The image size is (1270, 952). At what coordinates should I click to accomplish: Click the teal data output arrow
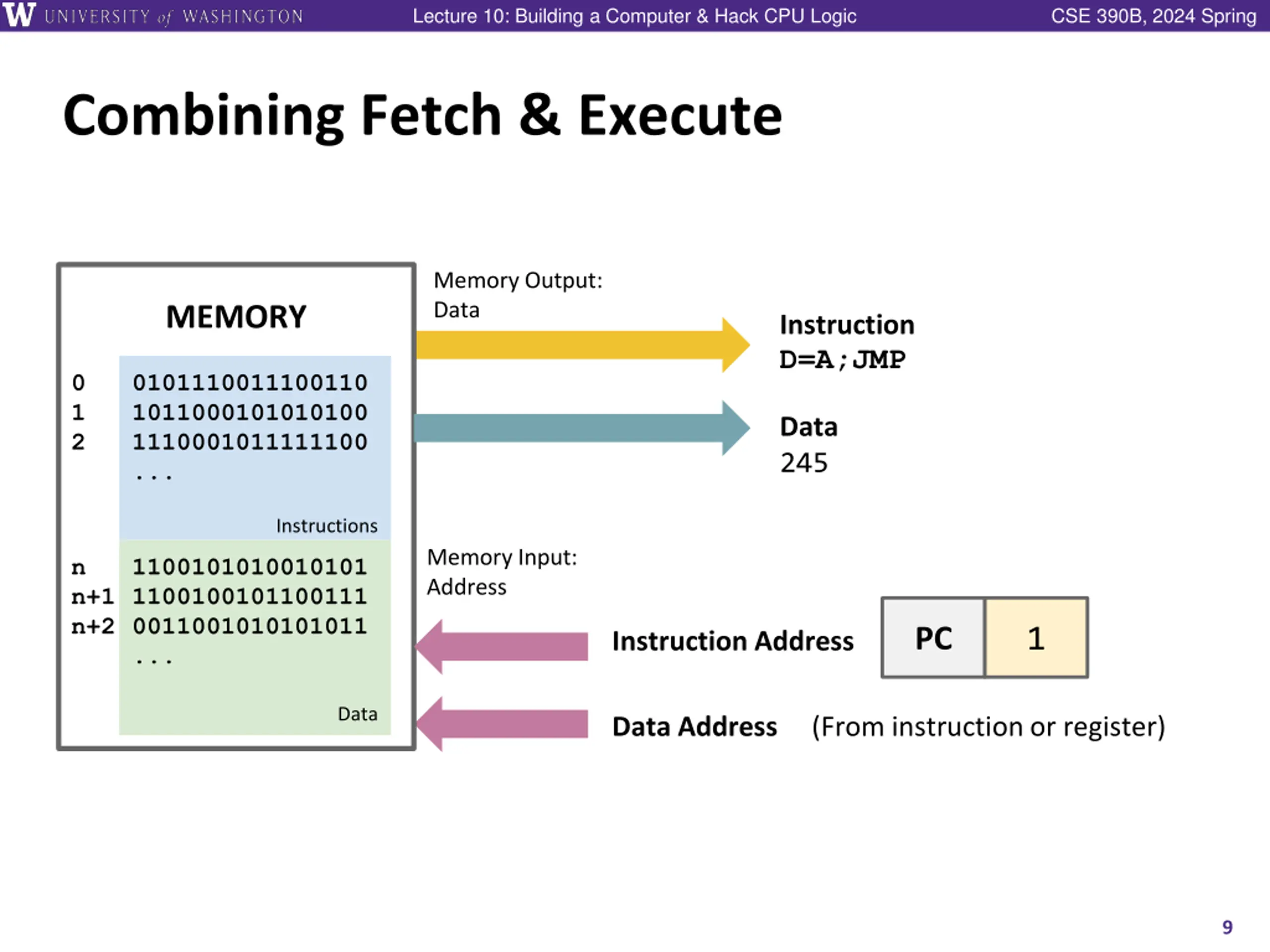pyautogui.click(x=581, y=428)
